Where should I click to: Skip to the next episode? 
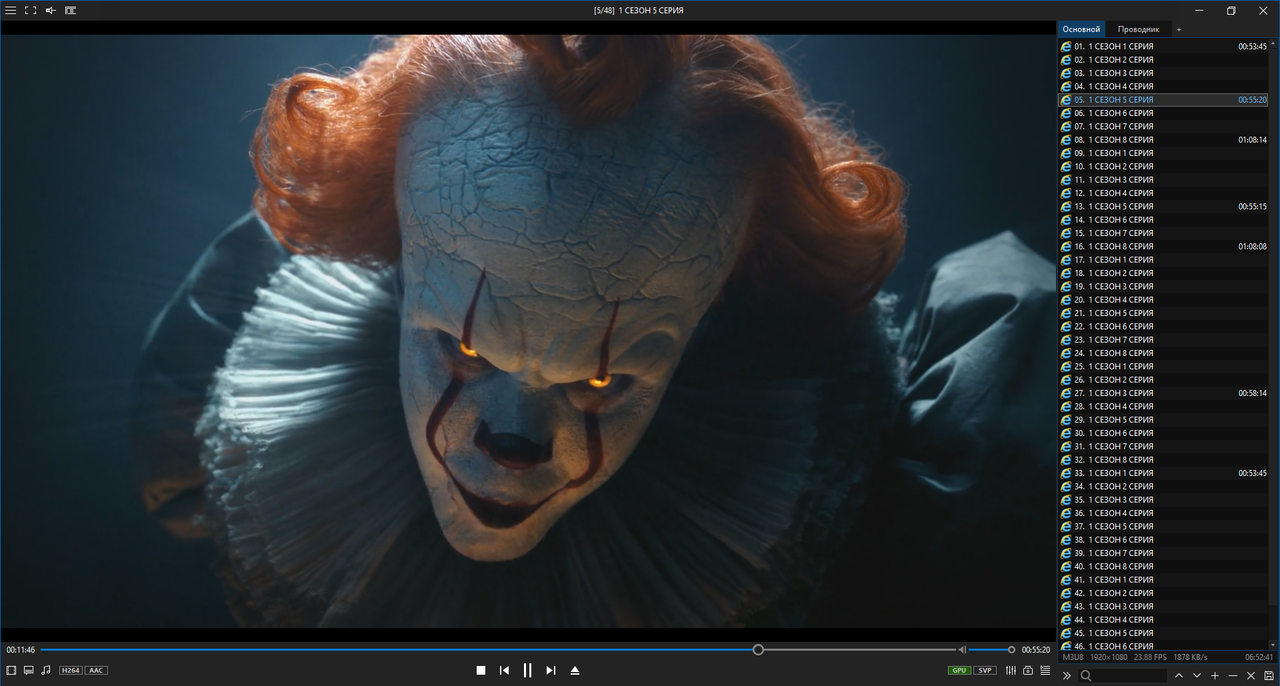pyautogui.click(x=551, y=670)
